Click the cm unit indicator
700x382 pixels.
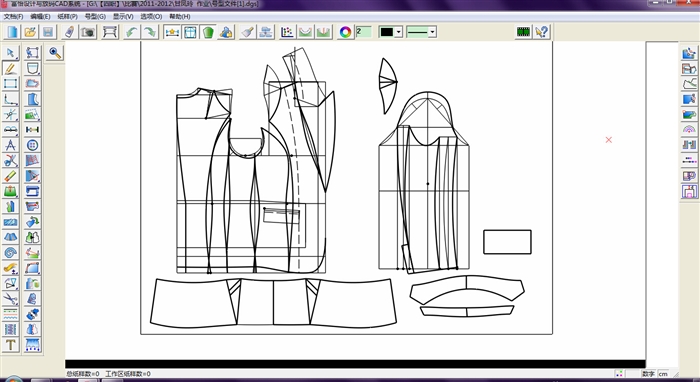[x=663, y=374]
